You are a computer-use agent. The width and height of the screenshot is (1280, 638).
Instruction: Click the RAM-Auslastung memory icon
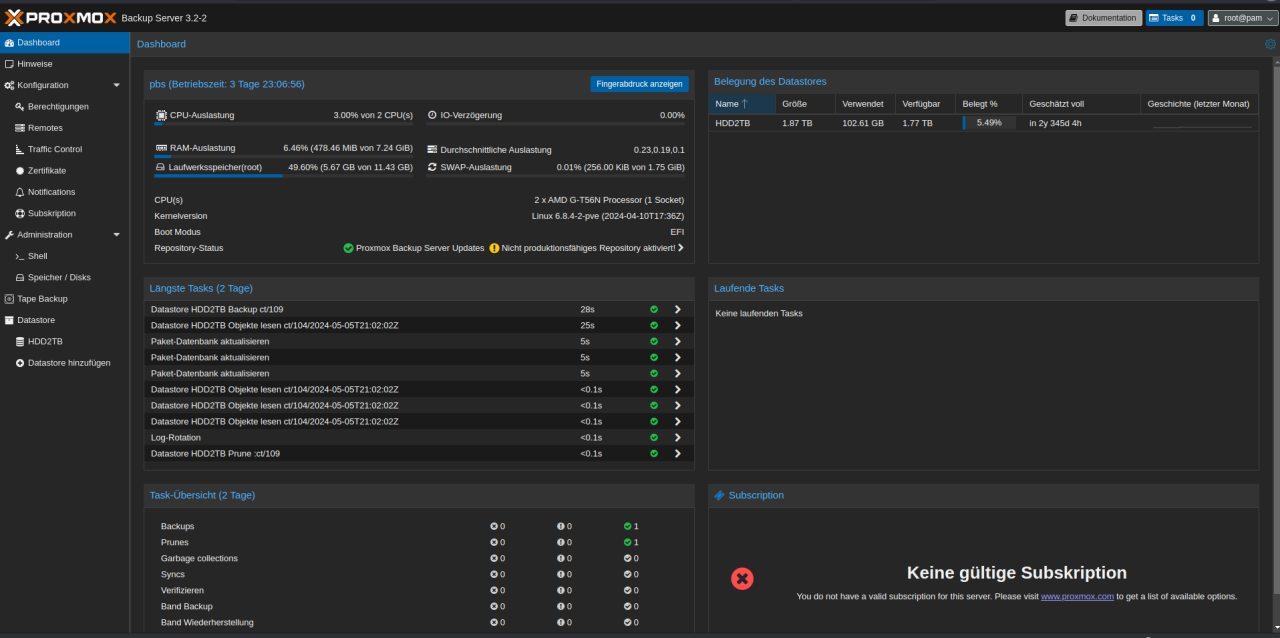coord(161,148)
